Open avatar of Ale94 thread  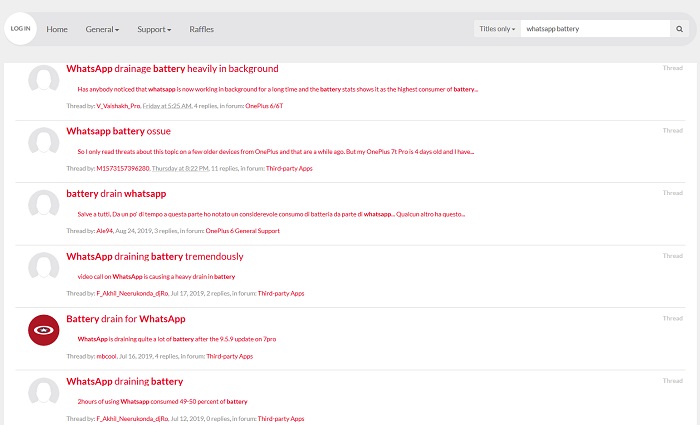44,205
